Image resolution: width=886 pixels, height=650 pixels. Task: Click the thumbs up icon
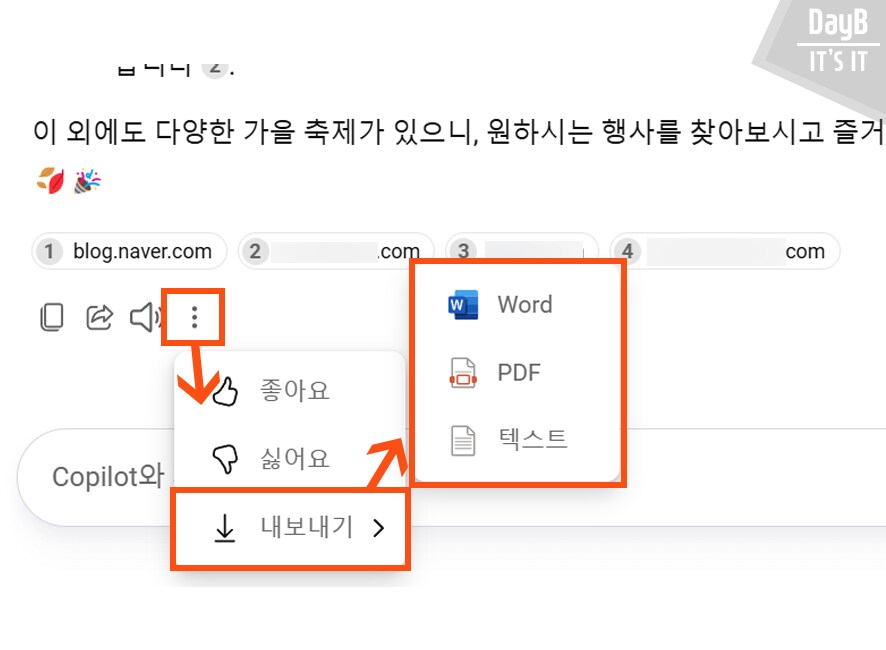click(x=223, y=390)
